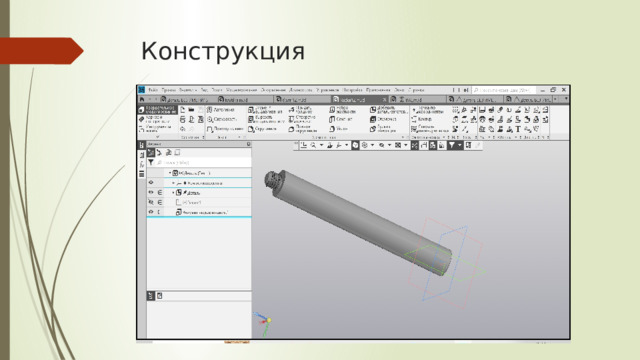Viewport: 640px width, 360px height.
Task: Expand the toolset list chevron below Sketch tools
Action: [x=158, y=137]
